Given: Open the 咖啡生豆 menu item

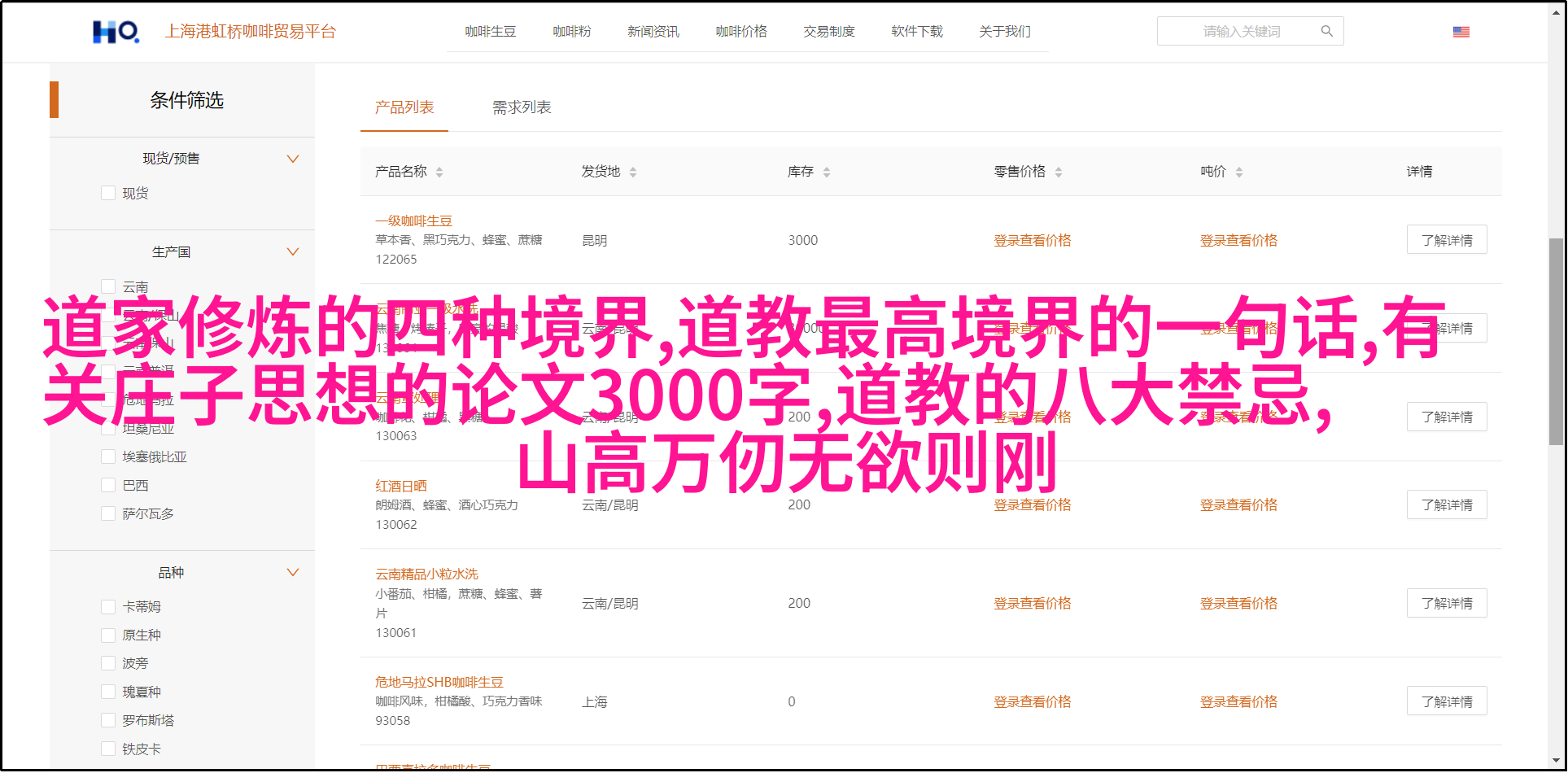Looking at the screenshot, I should coord(490,32).
